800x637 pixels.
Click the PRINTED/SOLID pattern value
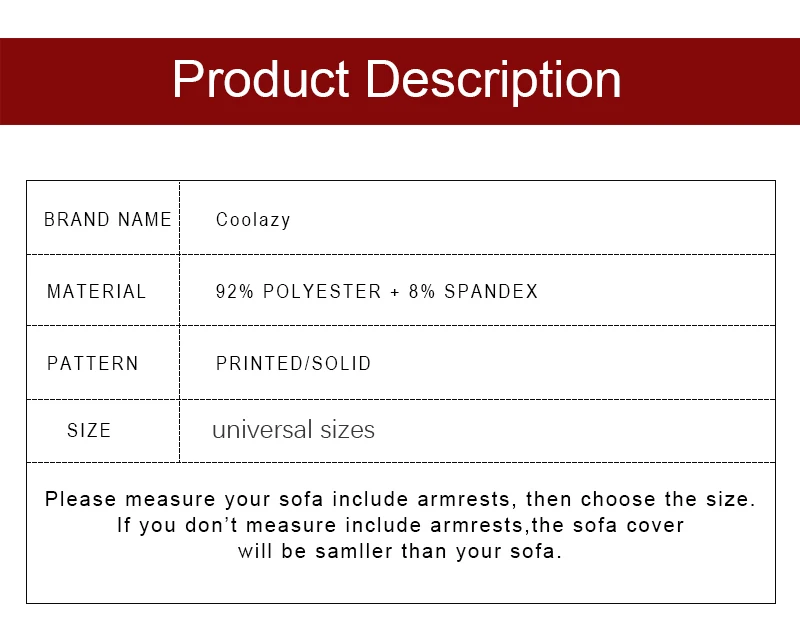(293, 363)
